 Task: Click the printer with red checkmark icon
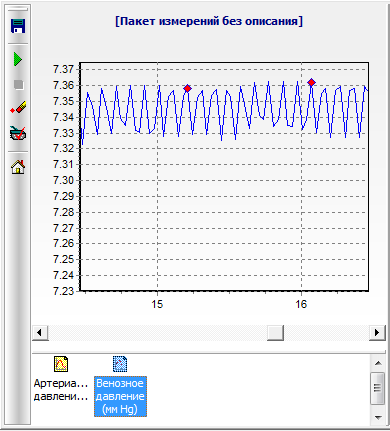[18, 133]
